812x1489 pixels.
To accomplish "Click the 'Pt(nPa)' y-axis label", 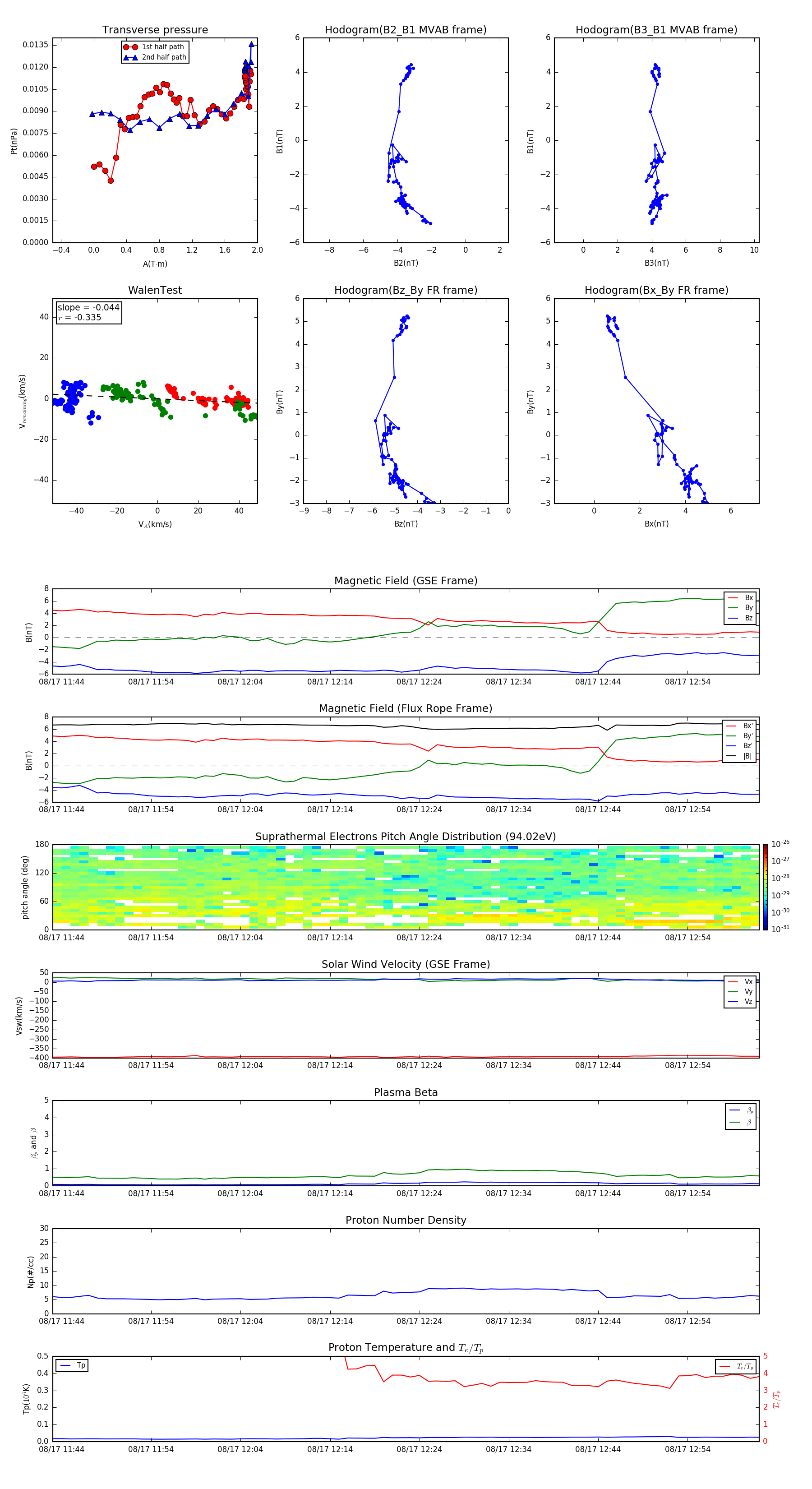I will 14,140.
